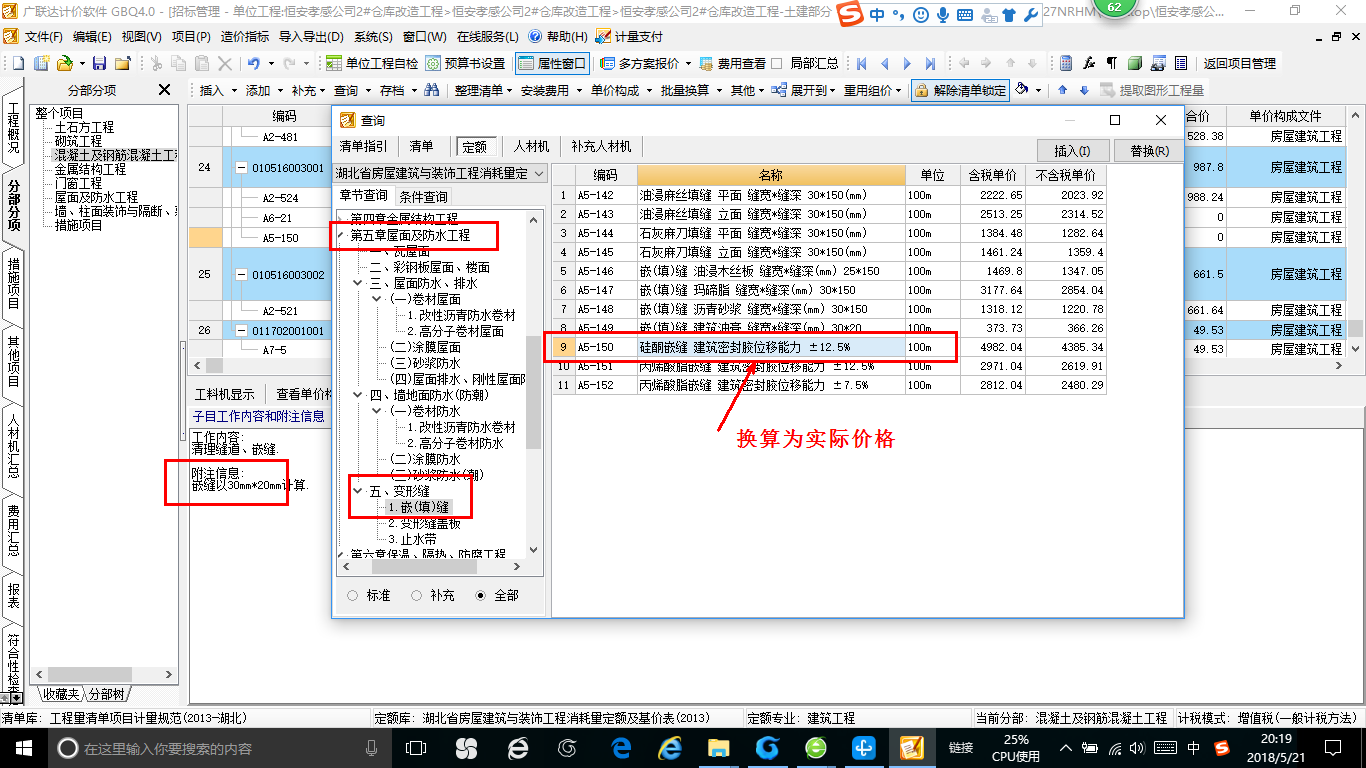Viewport: 1366px width, 768px height.
Task: Open the 整理清单 dropdown menu
Action: tap(483, 90)
